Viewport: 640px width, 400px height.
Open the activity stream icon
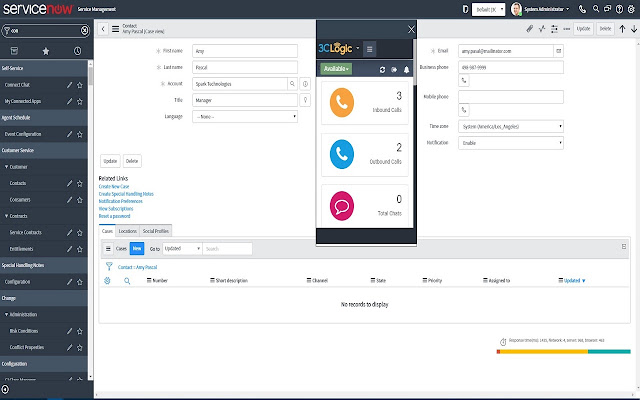(x=542, y=29)
